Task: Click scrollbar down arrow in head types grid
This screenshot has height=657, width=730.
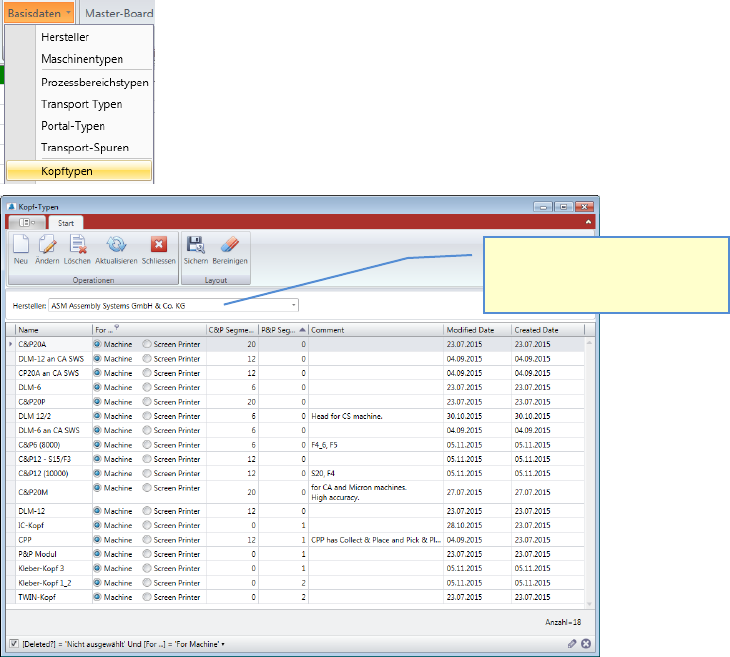Action: pyautogui.click(x=589, y=604)
